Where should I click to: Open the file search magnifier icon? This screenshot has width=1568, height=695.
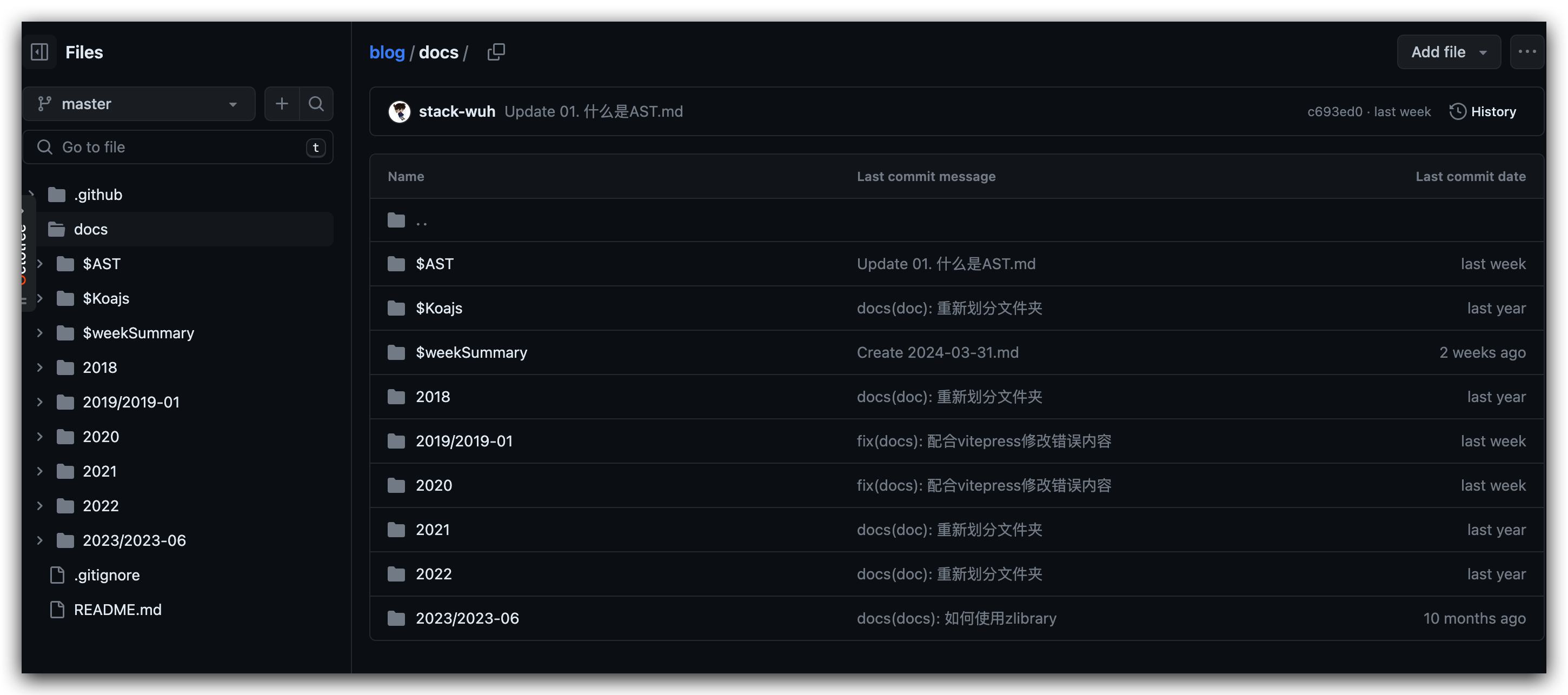click(x=316, y=104)
